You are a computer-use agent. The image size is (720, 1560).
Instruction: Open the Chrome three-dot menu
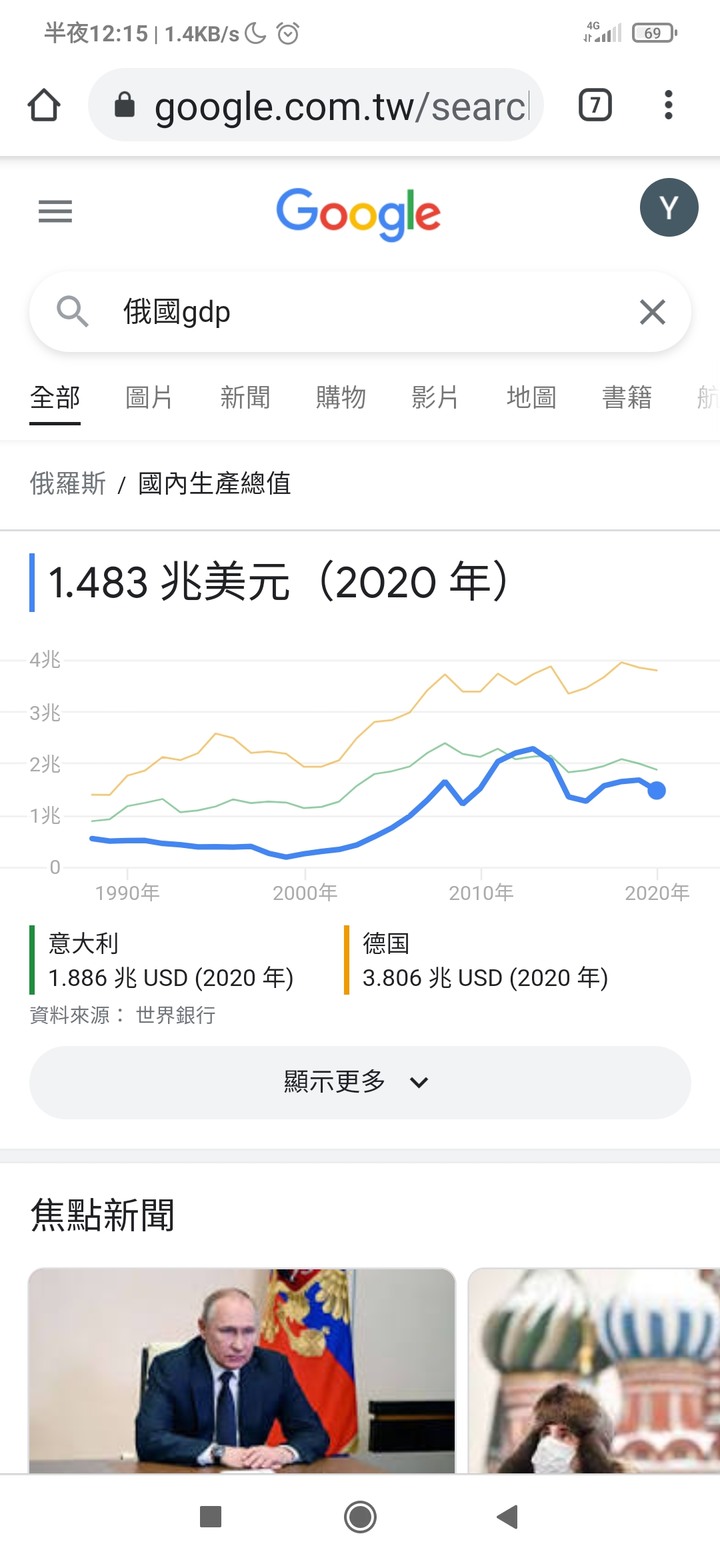coord(668,105)
